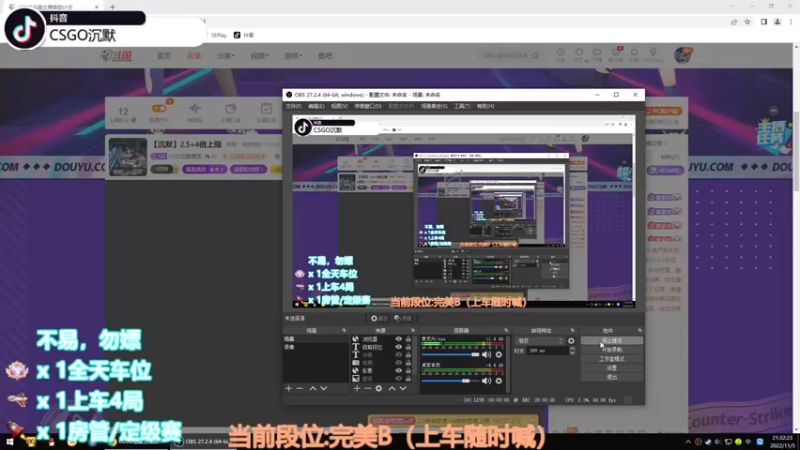Viewport: 800px width, 450px height.
Task: Click the 退出 button in OBS Controls
Action: point(612,377)
